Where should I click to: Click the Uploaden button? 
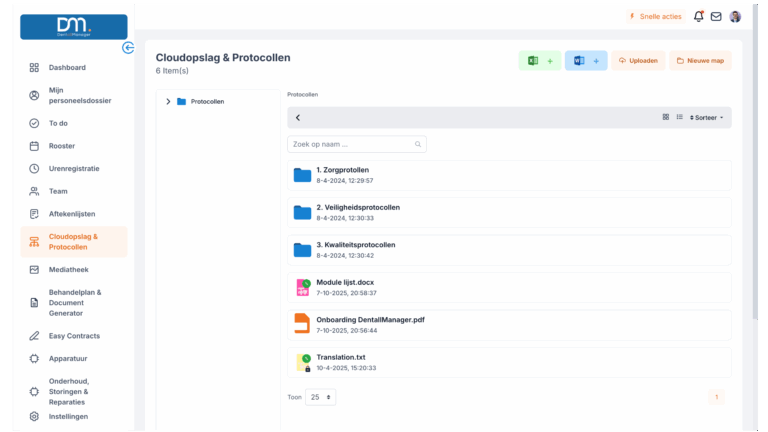[638, 61]
